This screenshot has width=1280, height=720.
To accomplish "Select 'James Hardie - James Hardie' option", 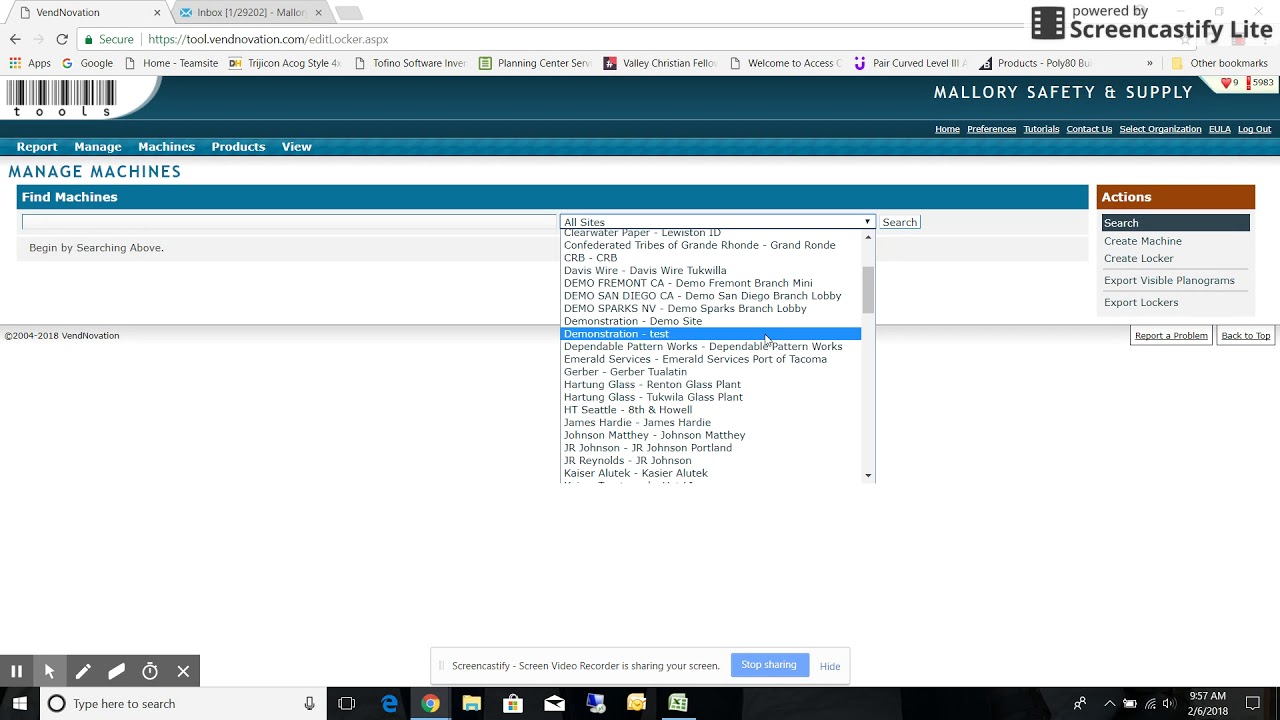I will 710,423.
